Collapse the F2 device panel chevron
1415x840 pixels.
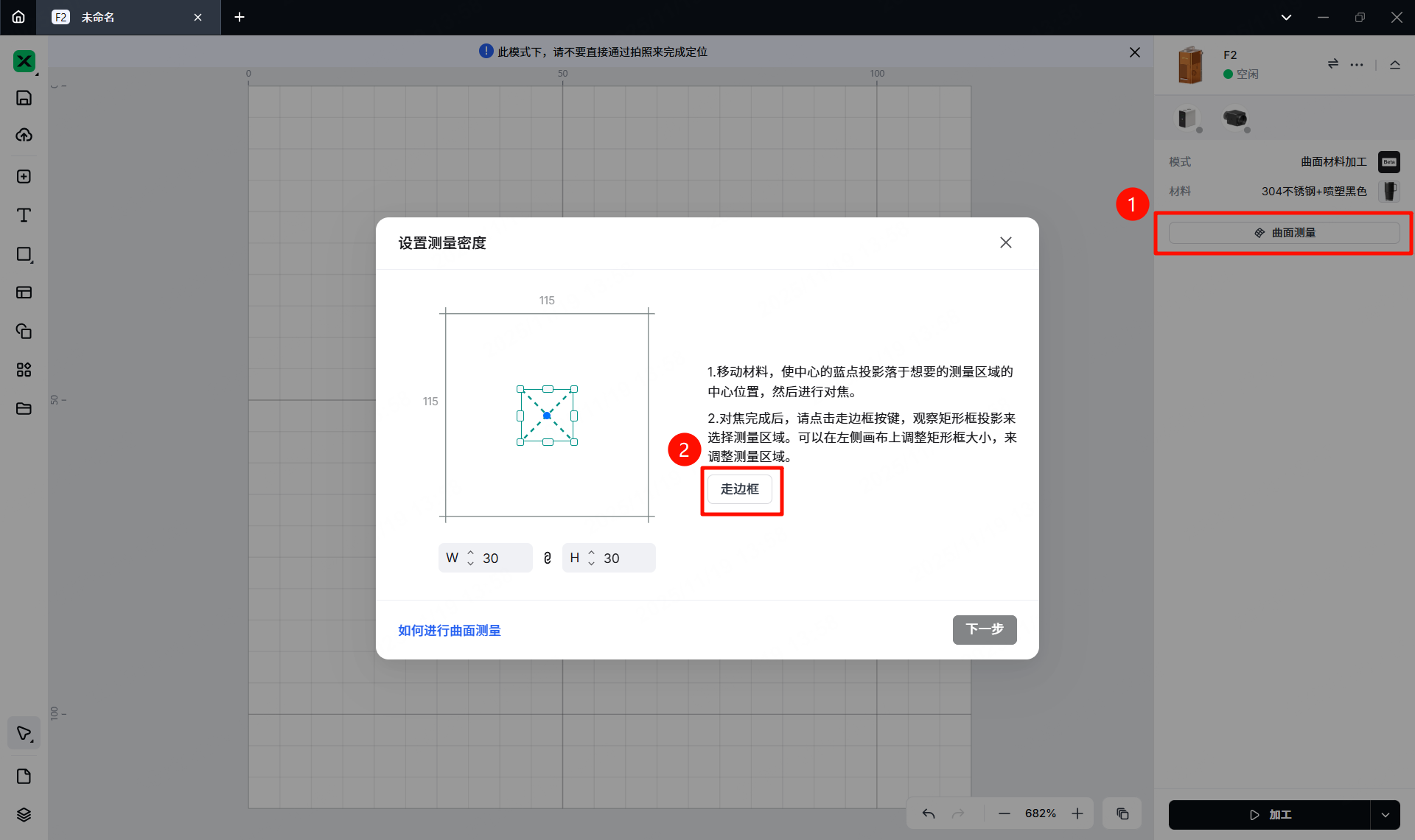point(1394,65)
